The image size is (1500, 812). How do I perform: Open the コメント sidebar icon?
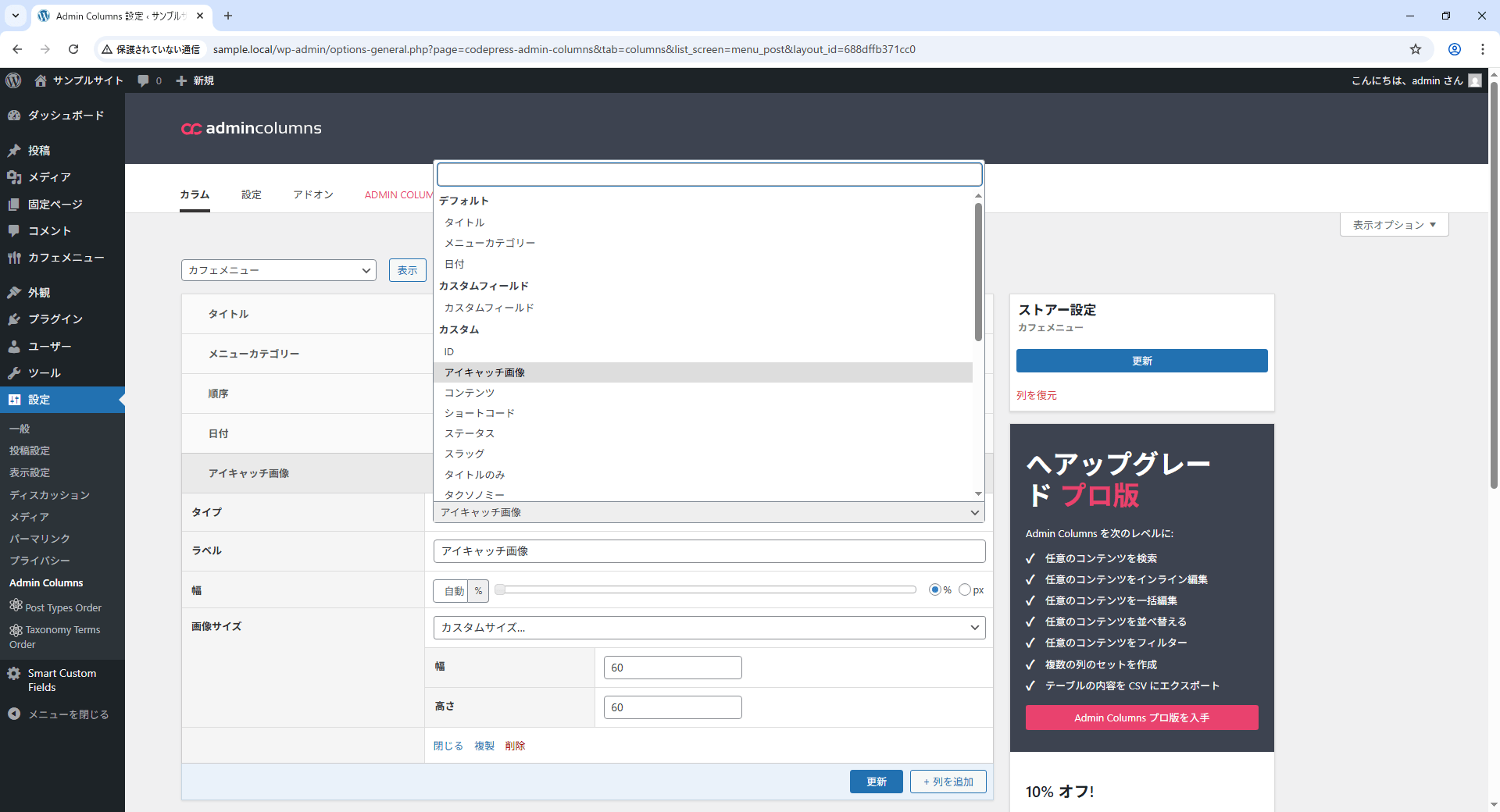[x=14, y=231]
